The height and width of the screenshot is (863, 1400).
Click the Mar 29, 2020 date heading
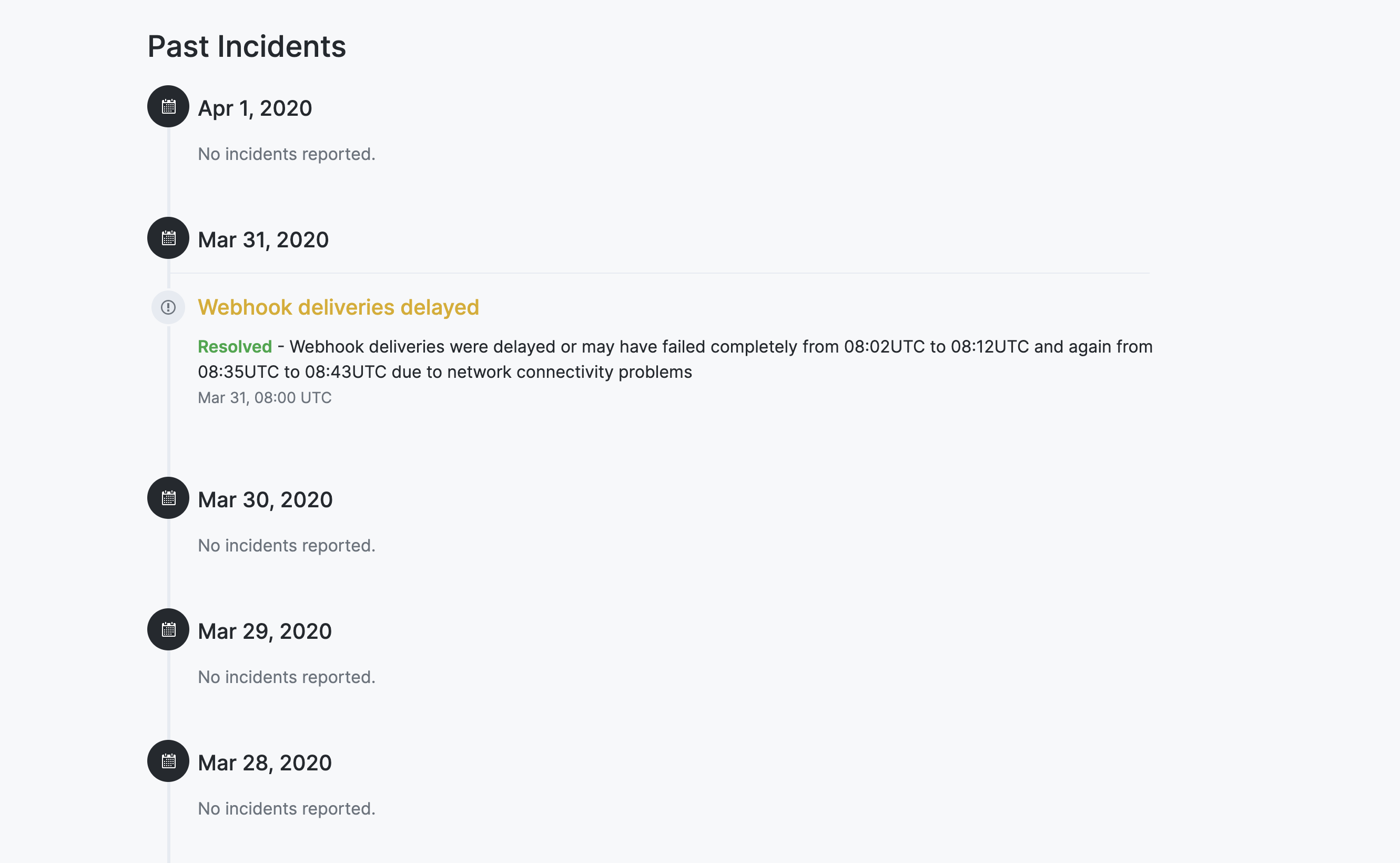pos(264,629)
